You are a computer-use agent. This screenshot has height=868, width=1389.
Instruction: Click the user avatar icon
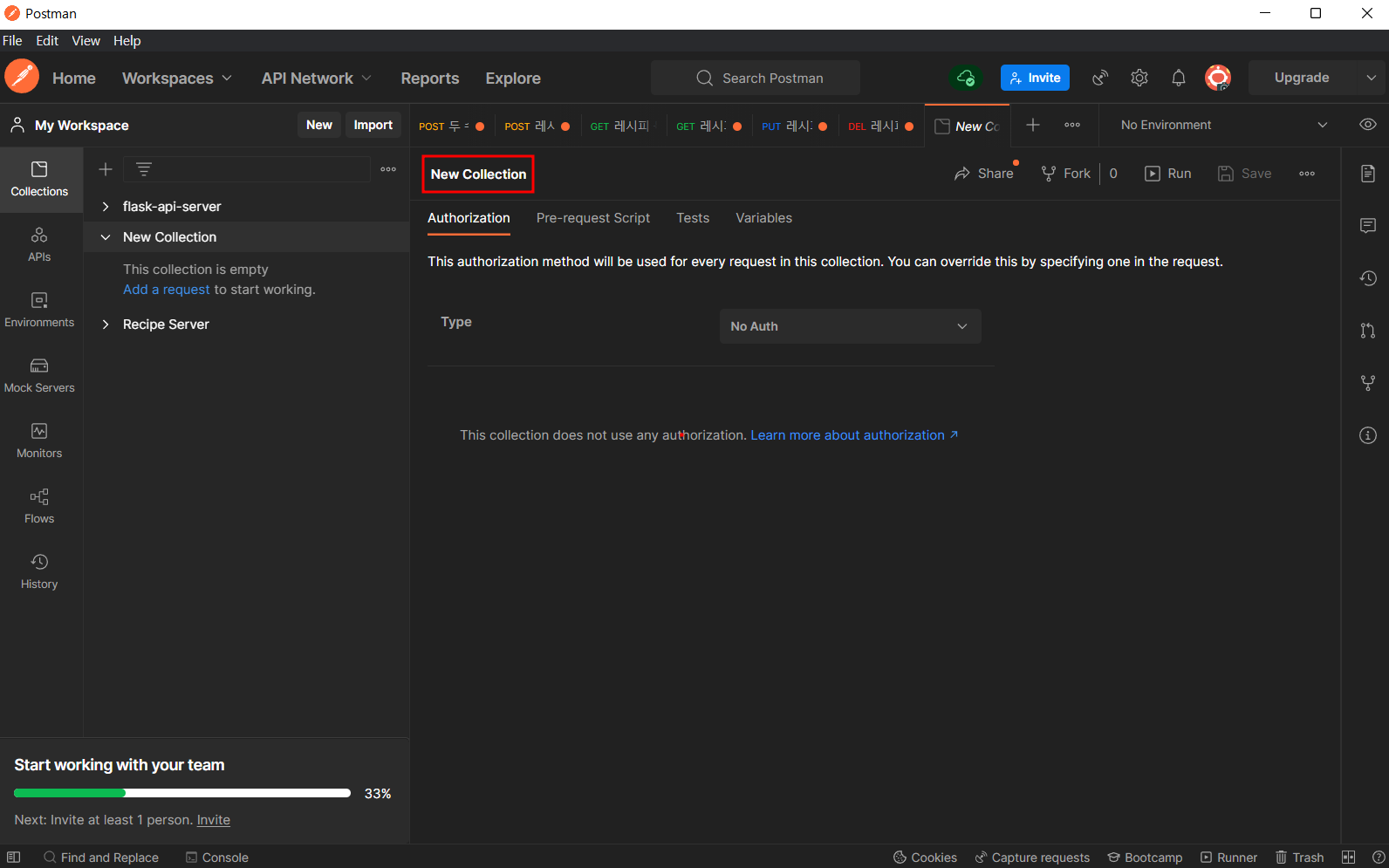[1218, 78]
